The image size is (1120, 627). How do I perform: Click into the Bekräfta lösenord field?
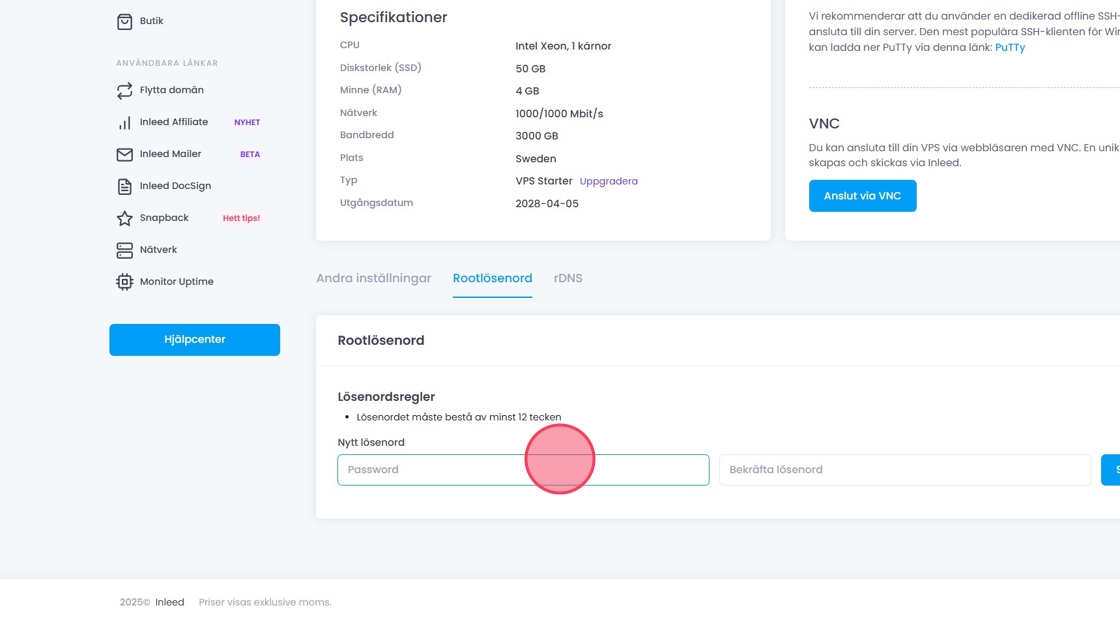click(x=904, y=470)
